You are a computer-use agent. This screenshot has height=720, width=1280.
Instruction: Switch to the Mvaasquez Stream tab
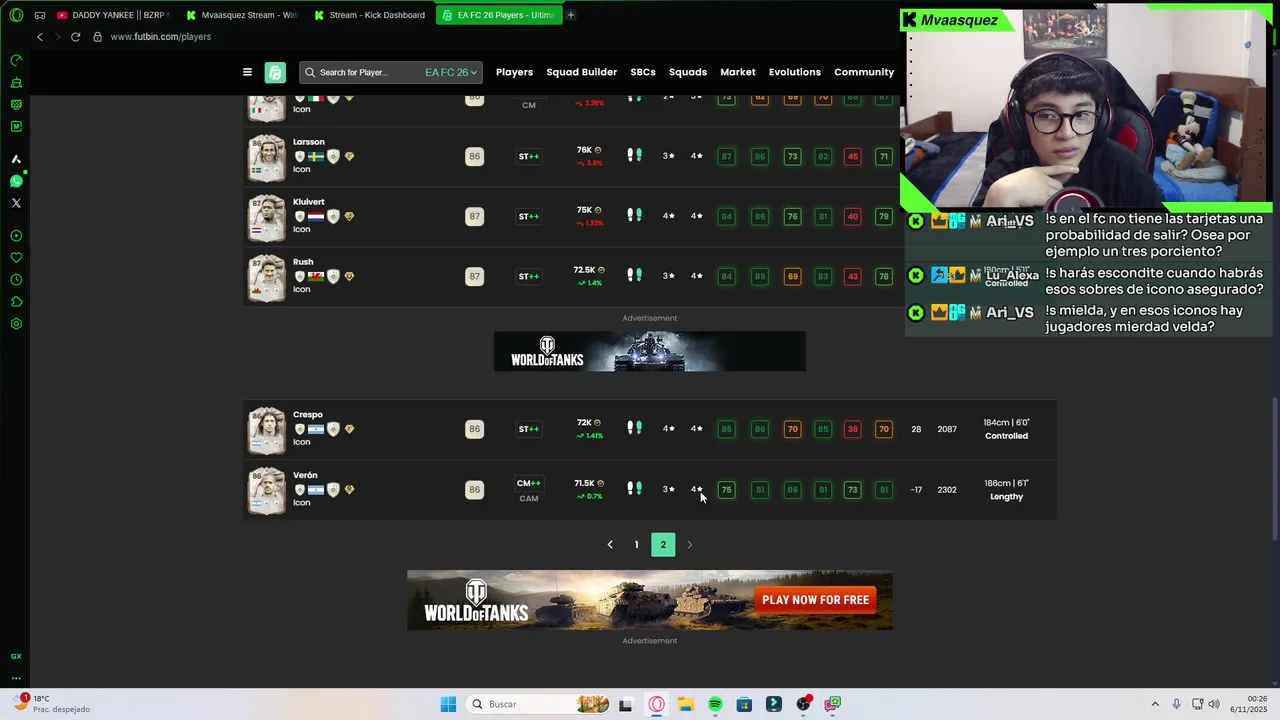241,15
